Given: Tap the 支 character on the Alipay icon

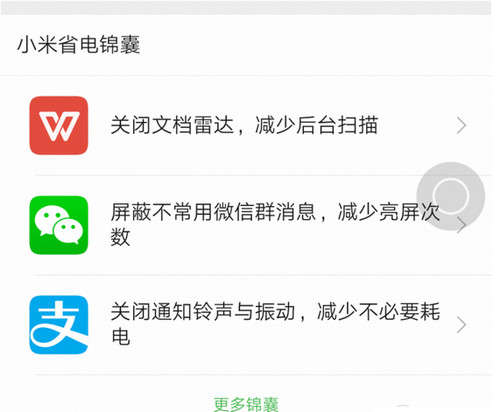Looking at the screenshot, I should pos(59,324).
